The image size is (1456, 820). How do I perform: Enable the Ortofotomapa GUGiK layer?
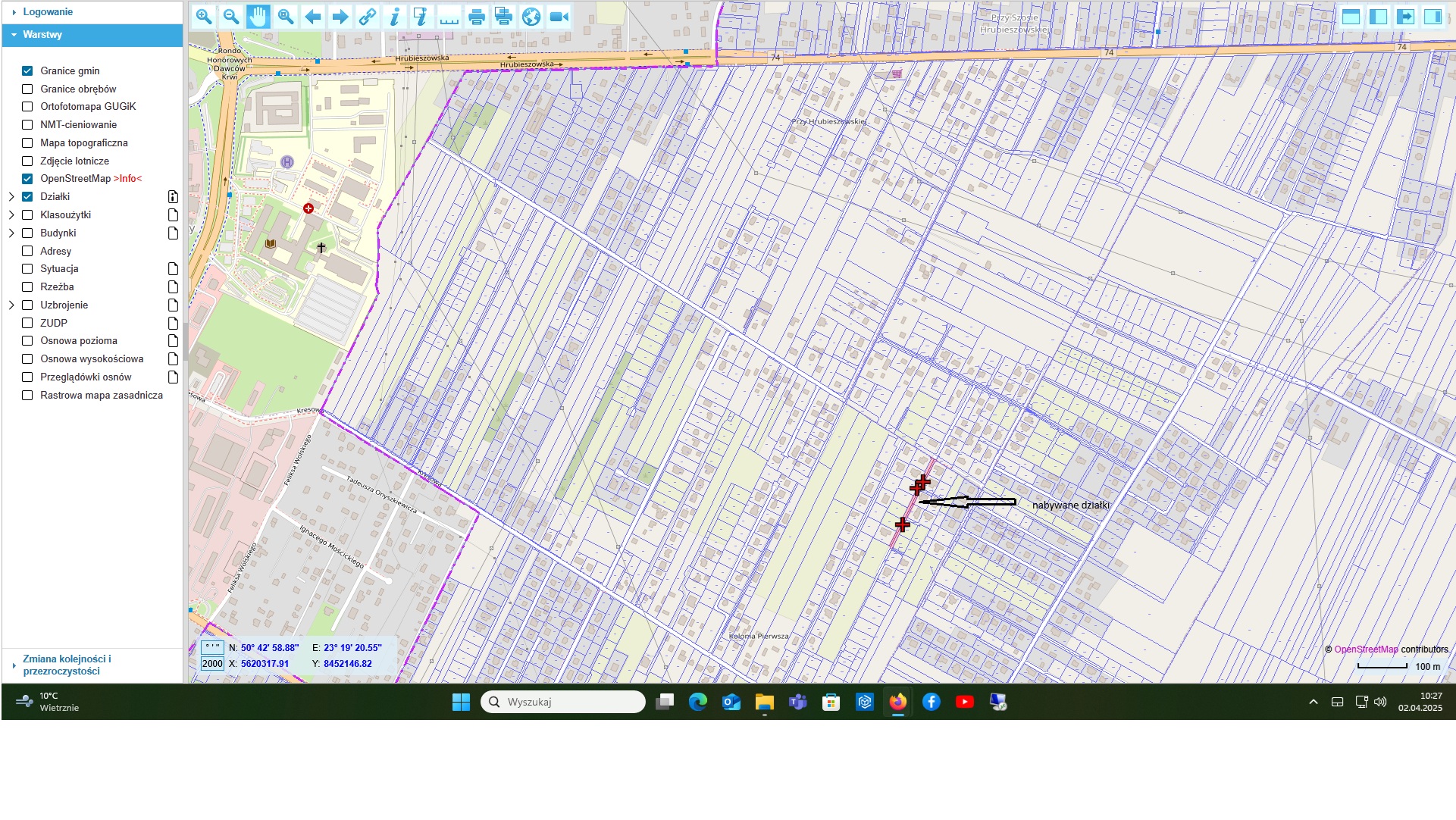point(27,107)
